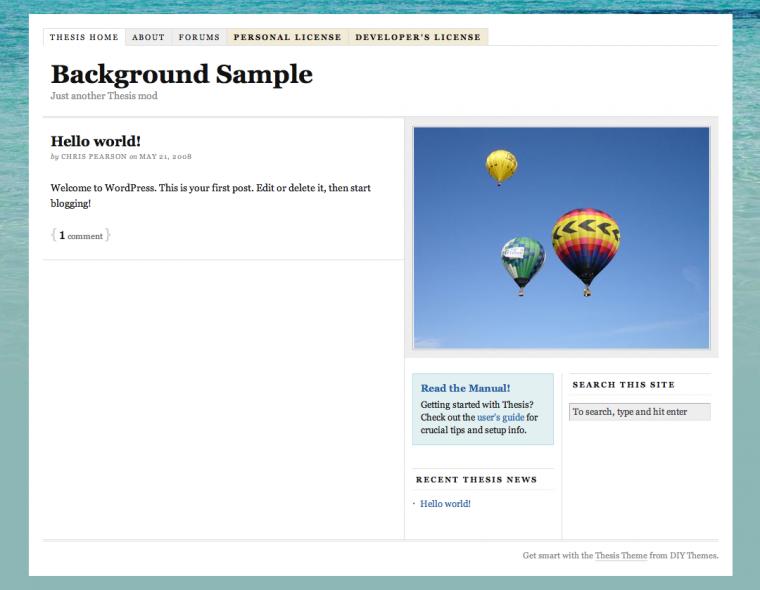Switch to the About tab
760x590 pixels.
(x=148, y=37)
